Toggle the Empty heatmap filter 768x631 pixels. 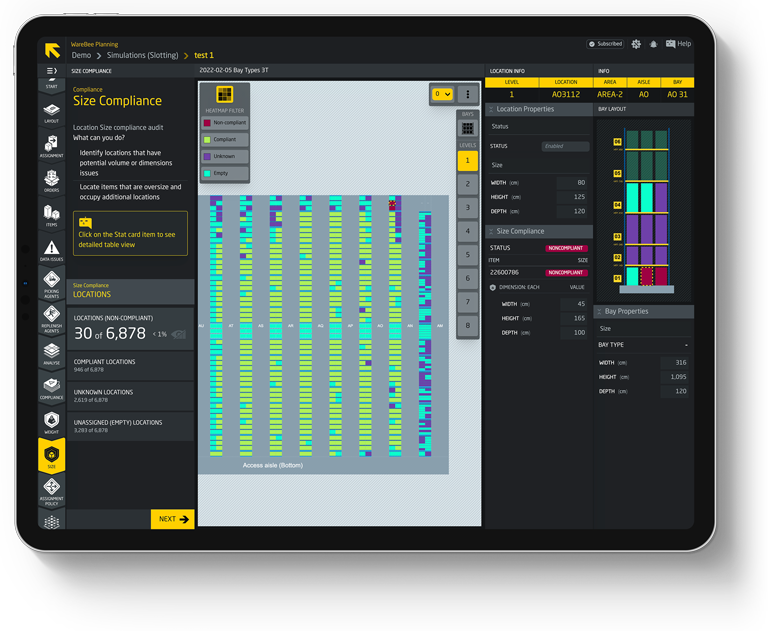click(225, 173)
